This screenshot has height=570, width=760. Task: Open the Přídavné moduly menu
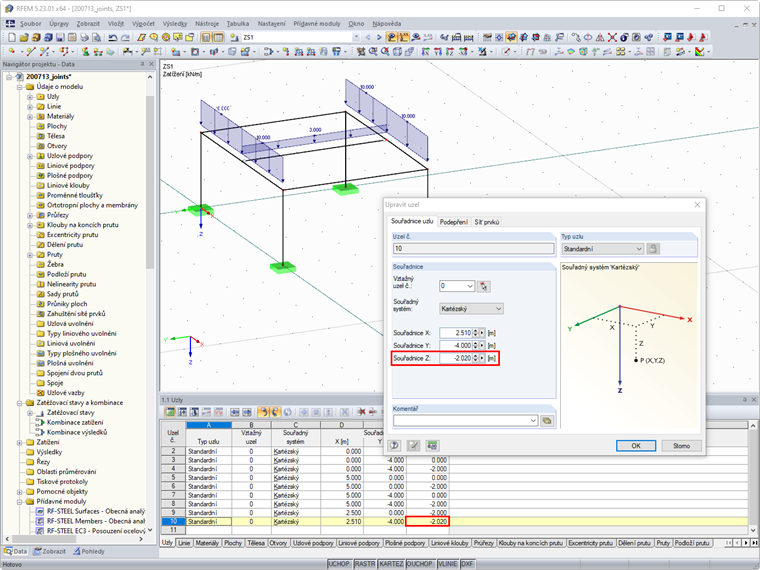tap(317, 23)
